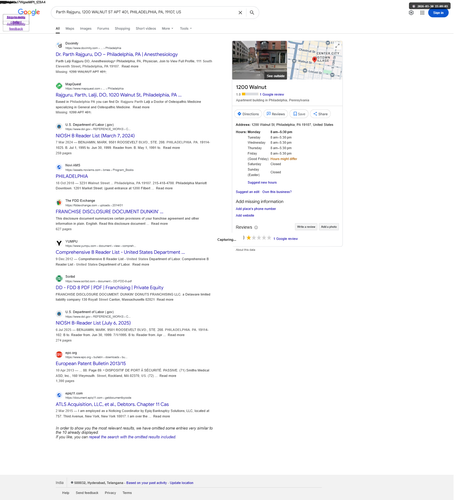Viewport: 459px width, 500px height.
Task: Click the Scribd favicon
Action: 59,278
